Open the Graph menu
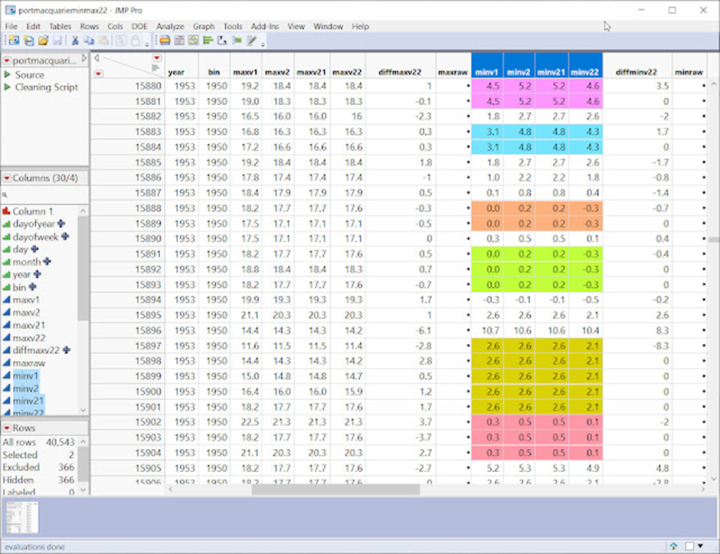Viewport: 720px width, 554px height. 204,26
